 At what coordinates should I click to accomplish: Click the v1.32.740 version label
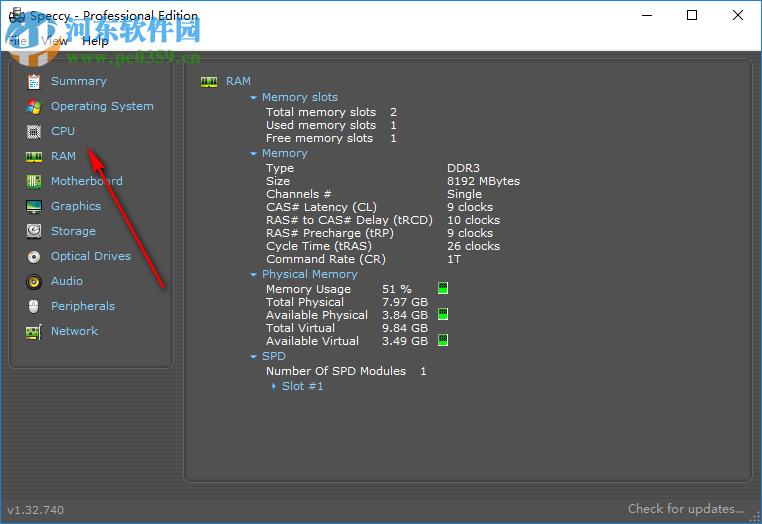[35, 510]
